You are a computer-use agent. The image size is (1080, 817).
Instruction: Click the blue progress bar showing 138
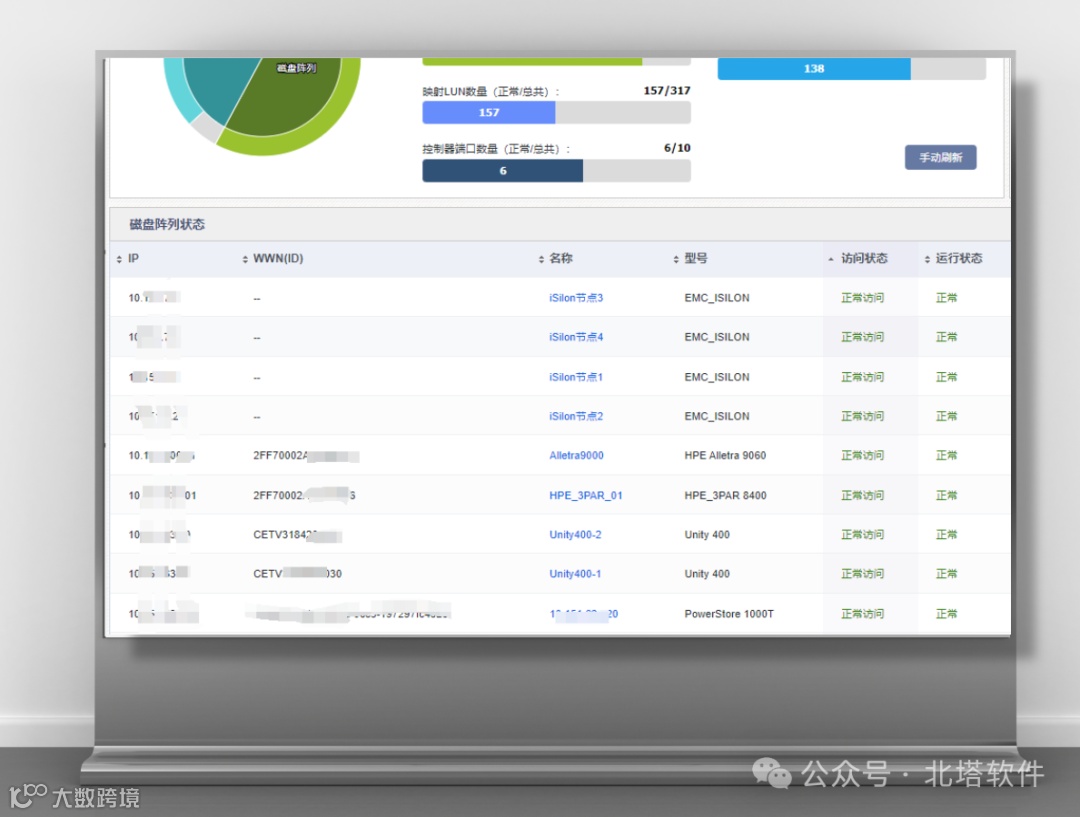tap(851, 68)
